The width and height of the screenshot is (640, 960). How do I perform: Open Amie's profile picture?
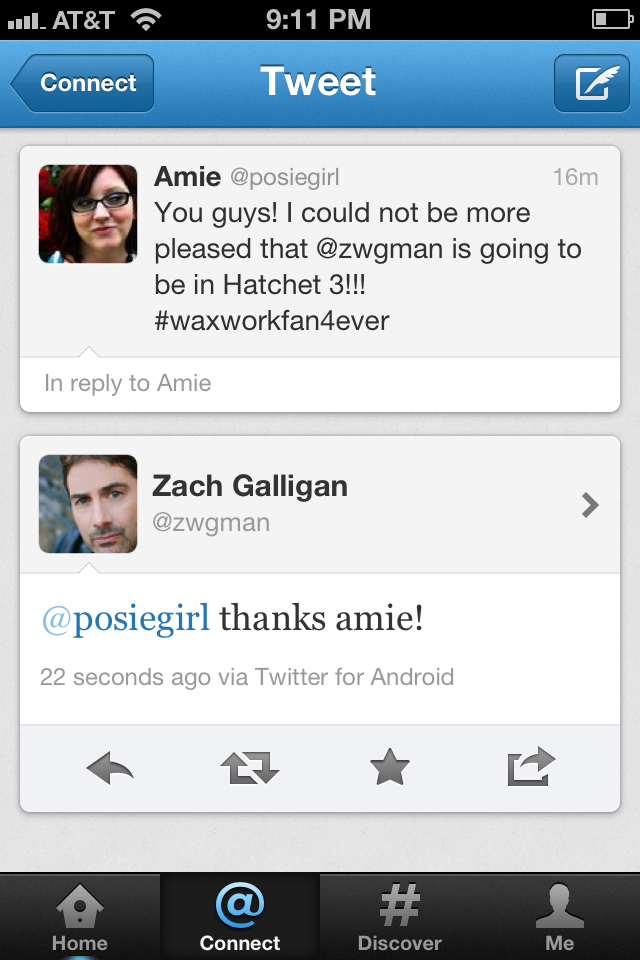88,214
